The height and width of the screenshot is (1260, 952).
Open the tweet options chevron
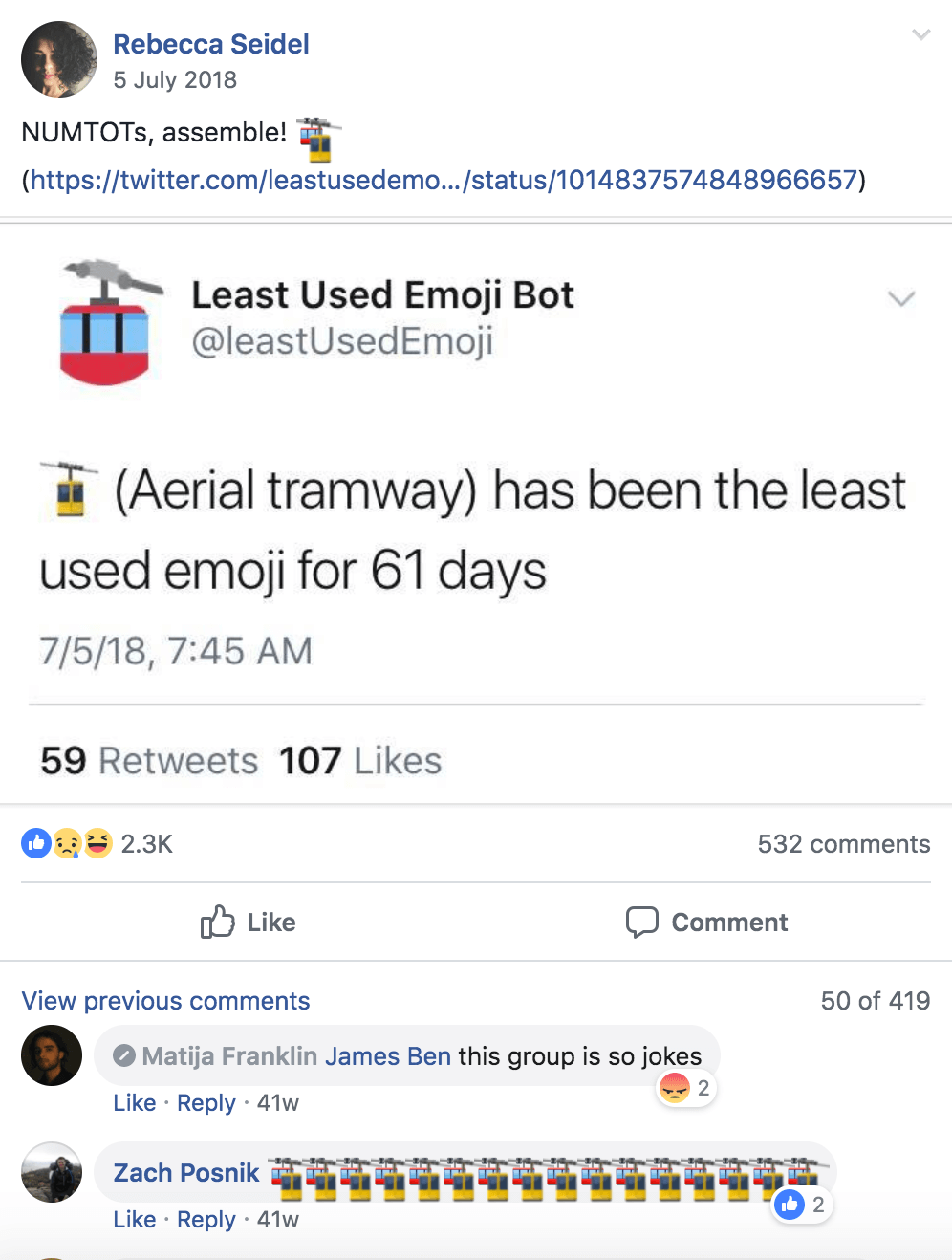click(900, 299)
